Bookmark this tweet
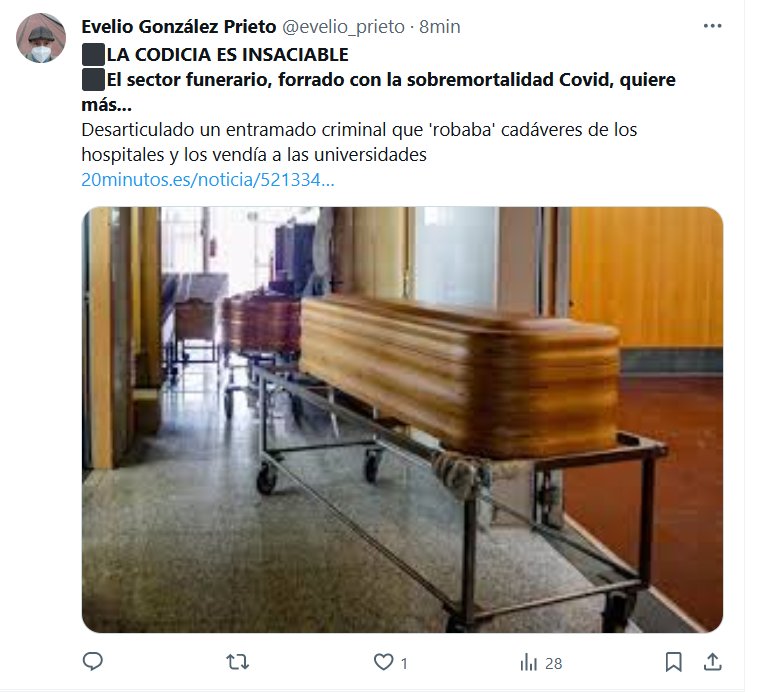This screenshot has width=760, height=692. coord(673,662)
